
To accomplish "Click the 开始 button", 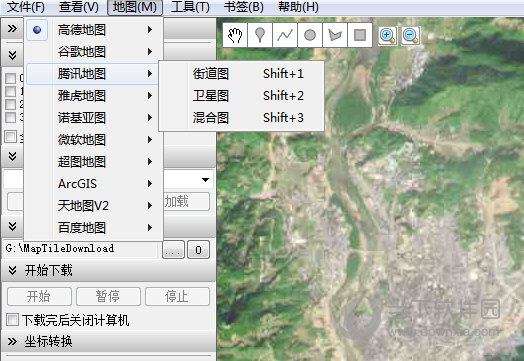I will point(39,296).
